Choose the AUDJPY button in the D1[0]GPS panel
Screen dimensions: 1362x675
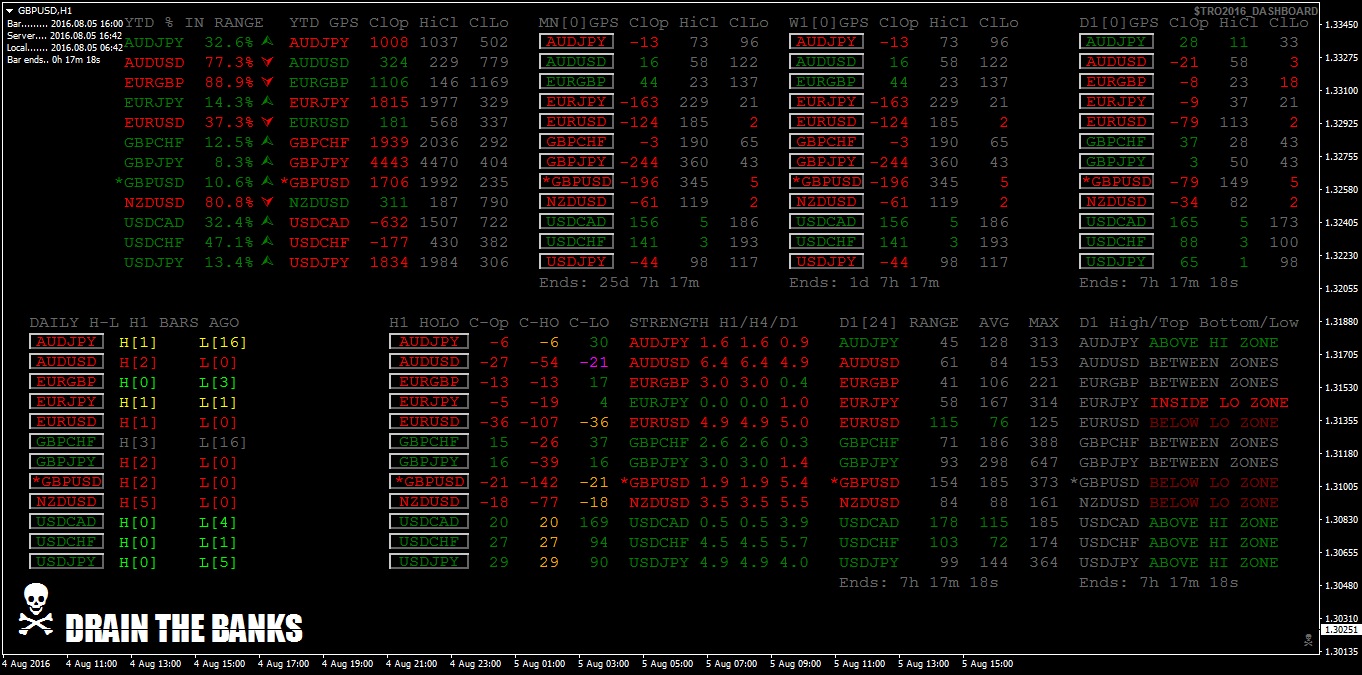click(1116, 42)
